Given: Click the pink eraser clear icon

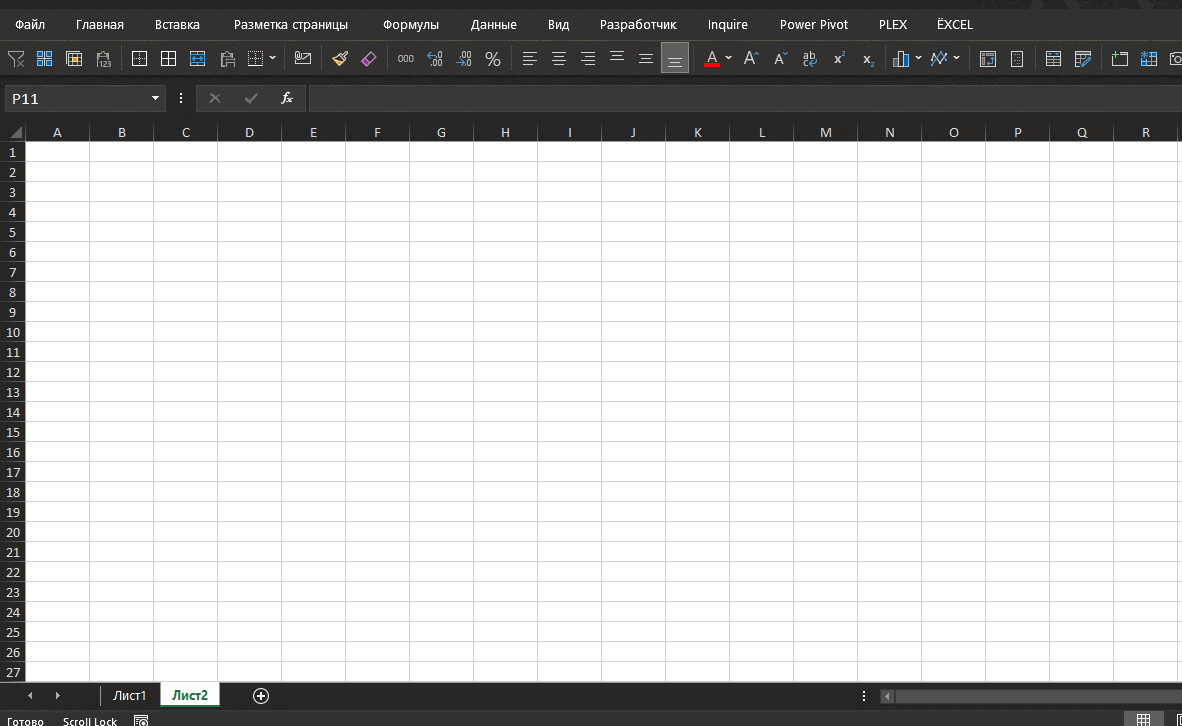Looking at the screenshot, I should point(369,59).
